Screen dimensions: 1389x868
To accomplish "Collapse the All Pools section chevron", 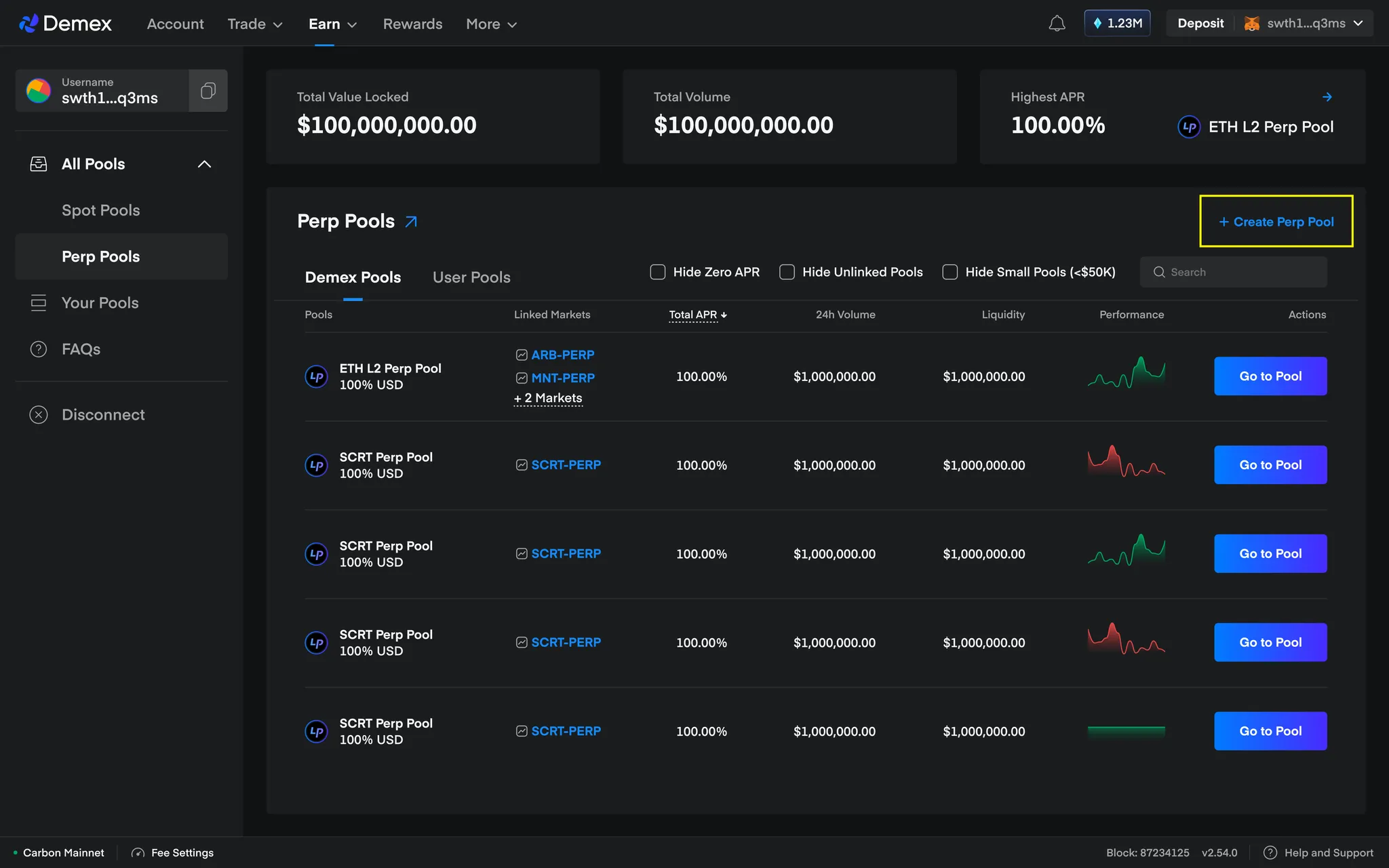I will tap(204, 164).
